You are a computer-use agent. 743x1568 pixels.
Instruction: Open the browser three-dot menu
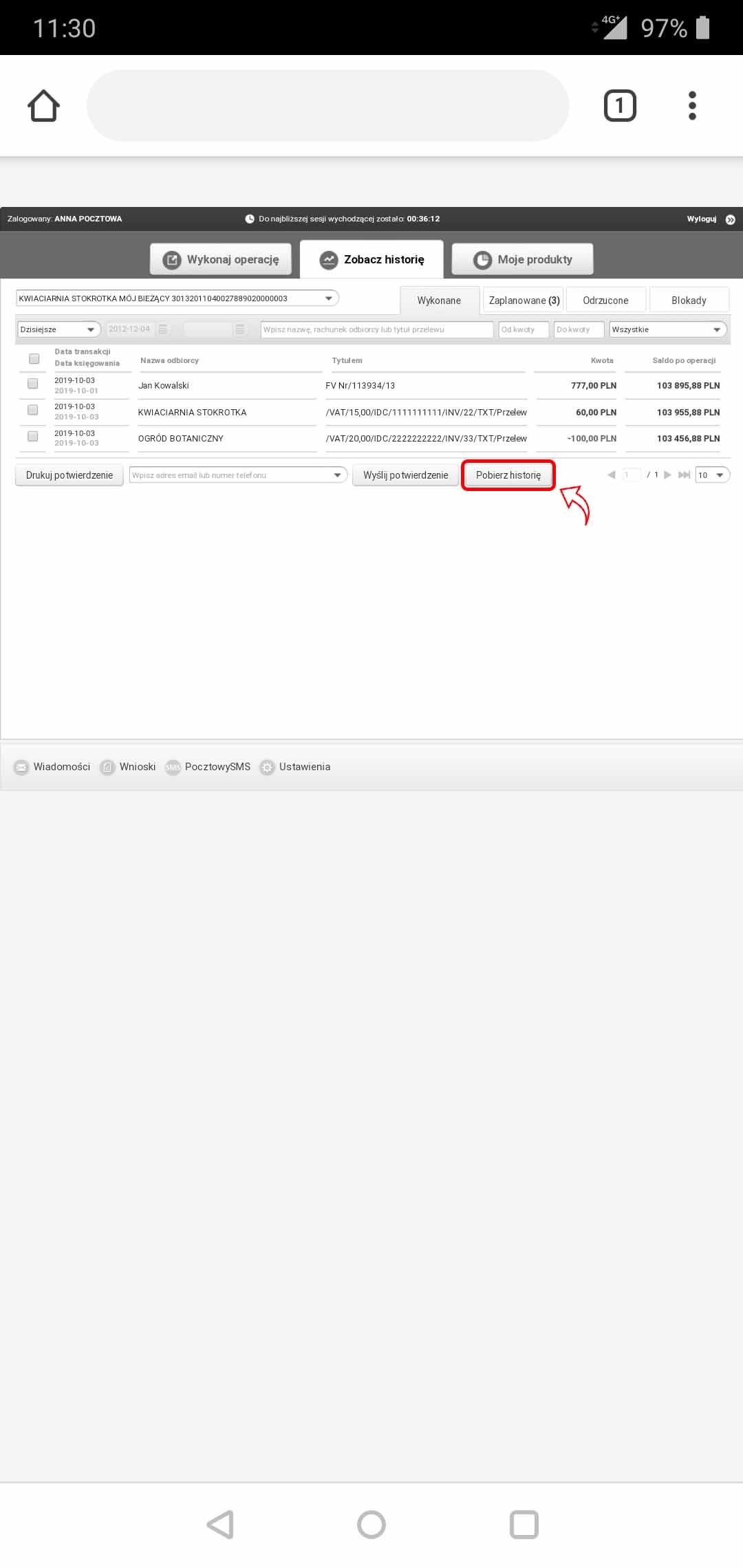692,106
